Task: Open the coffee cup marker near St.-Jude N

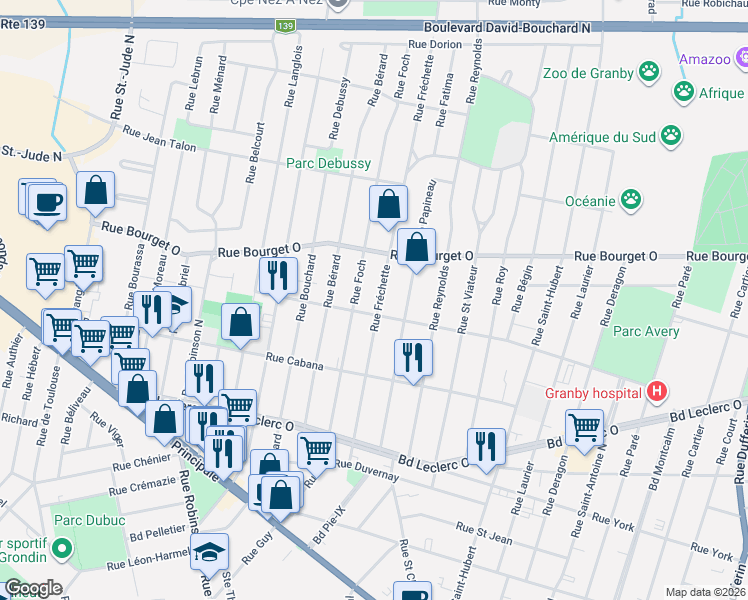Action: pos(47,205)
